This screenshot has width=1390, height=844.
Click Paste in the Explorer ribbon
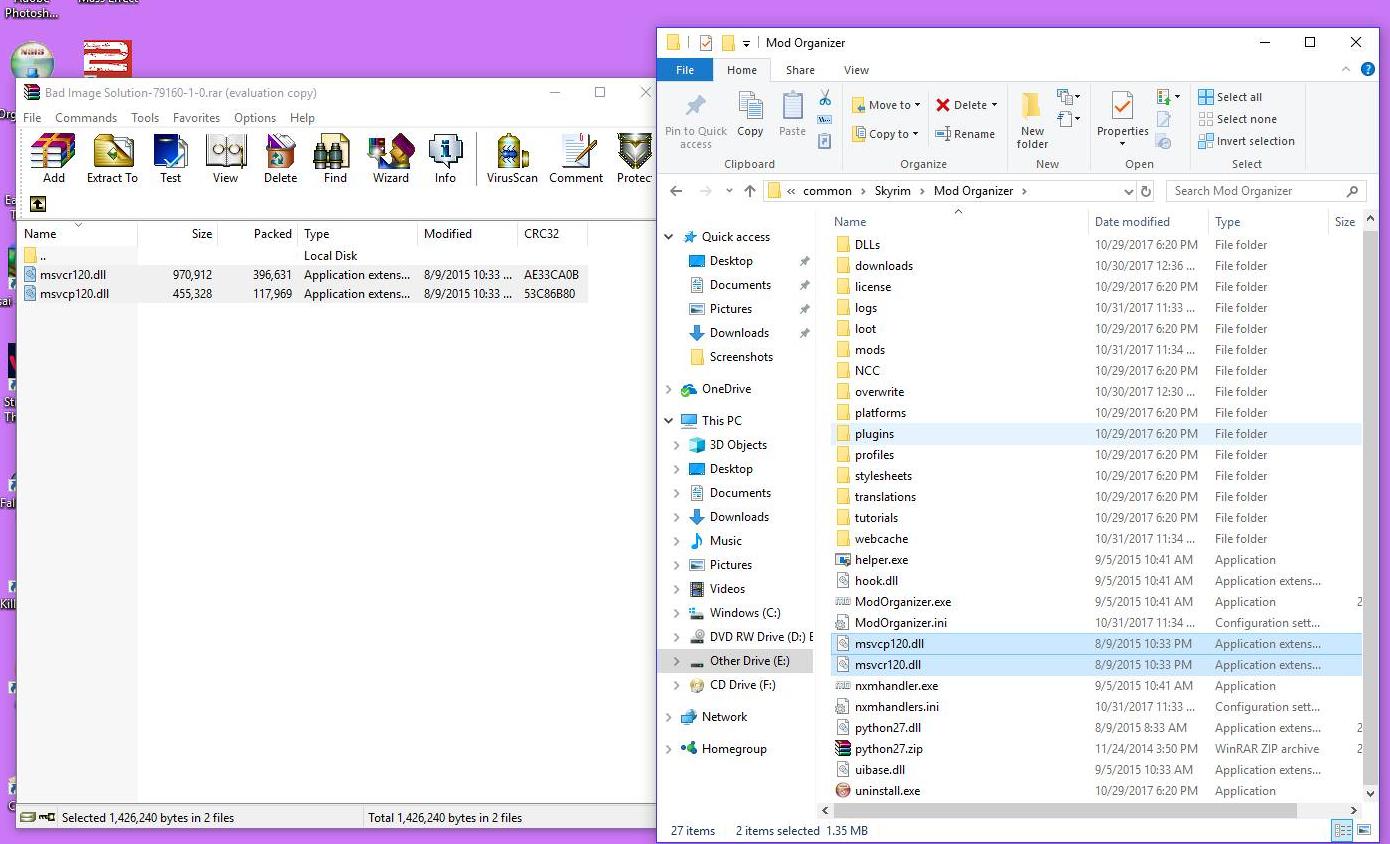(x=792, y=114)
